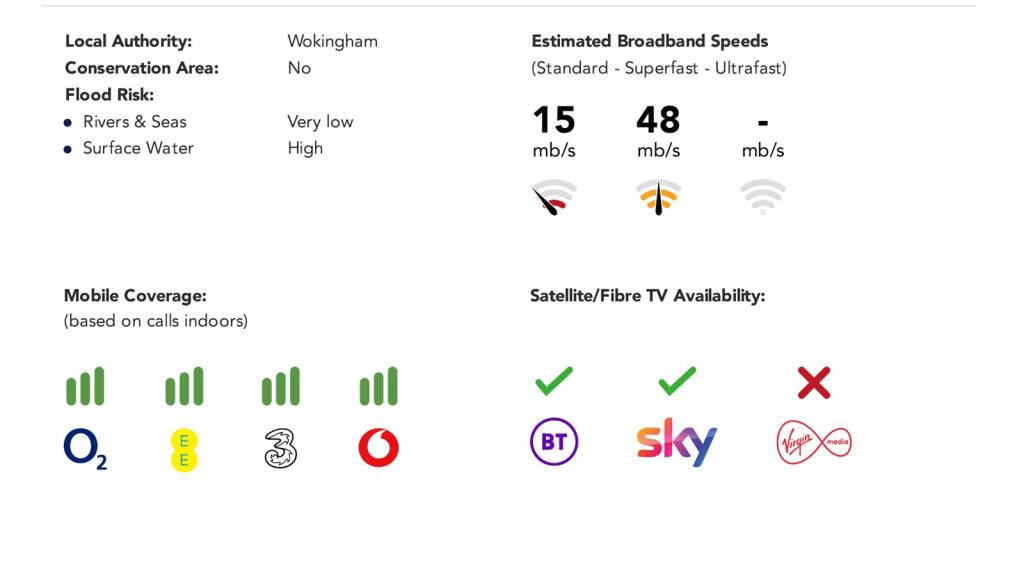Click the Wokingham local authority value
This screenshot has height=567, width=1024.
(x=332, y=41)
